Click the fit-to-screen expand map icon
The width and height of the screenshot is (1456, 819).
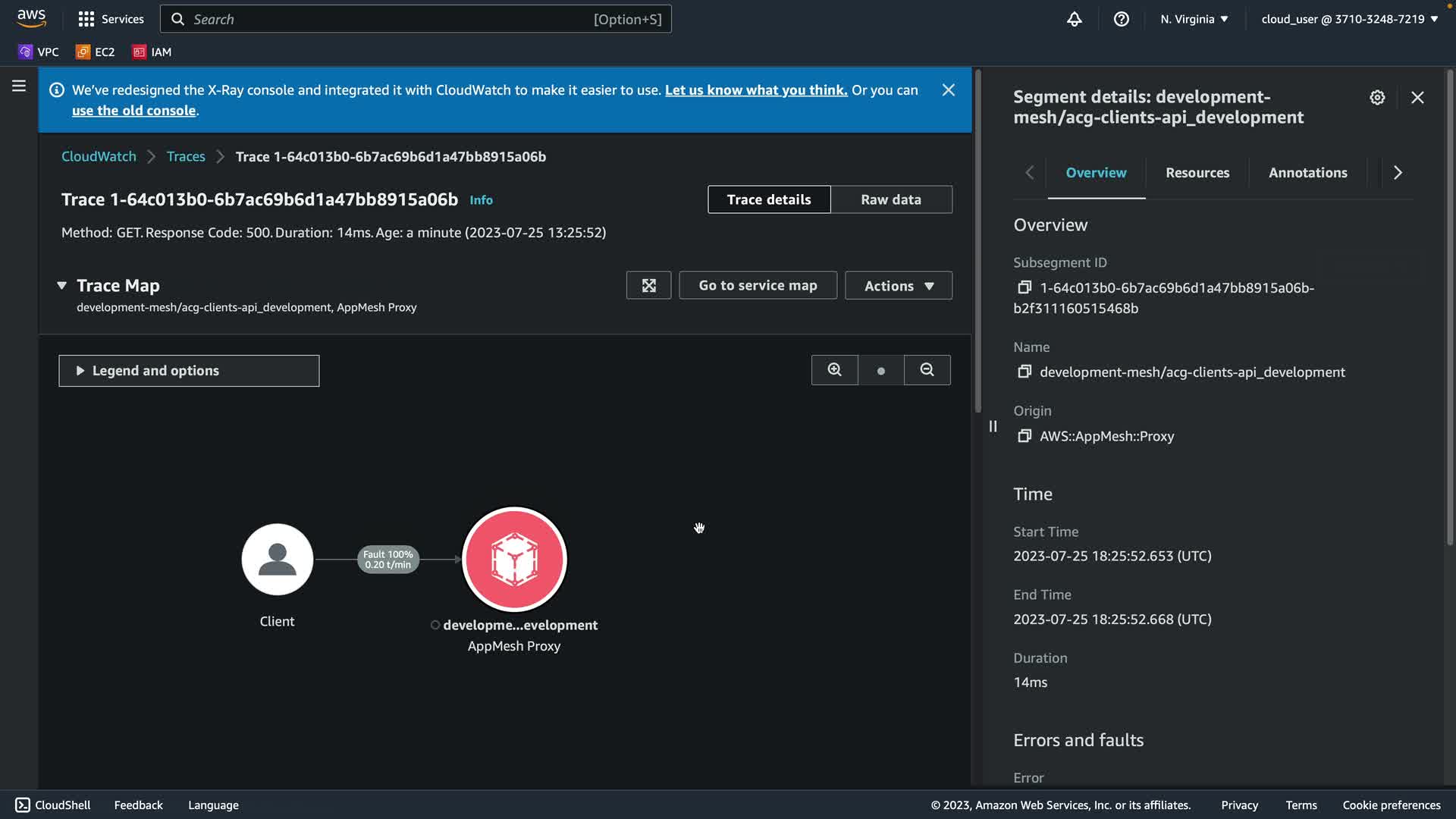tap(648, 286)
